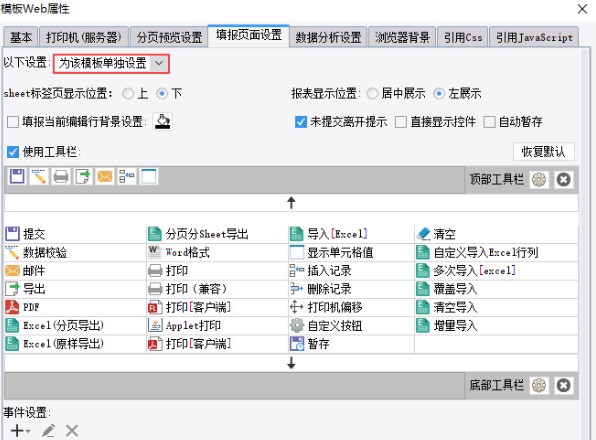The width and height of the screenshot is (596, 440).
Task: Clear the 顶部工具栏 with its X icon
Action: click(x=564, y=179)
